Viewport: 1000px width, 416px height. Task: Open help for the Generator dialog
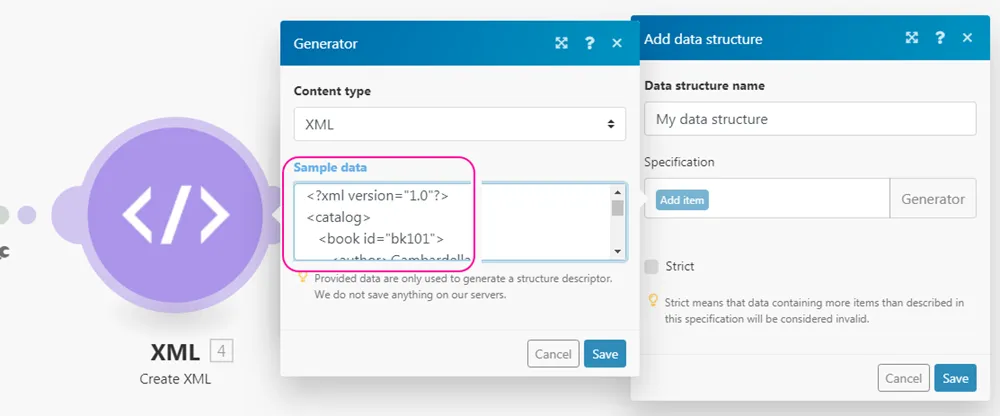tap(590, 43)
